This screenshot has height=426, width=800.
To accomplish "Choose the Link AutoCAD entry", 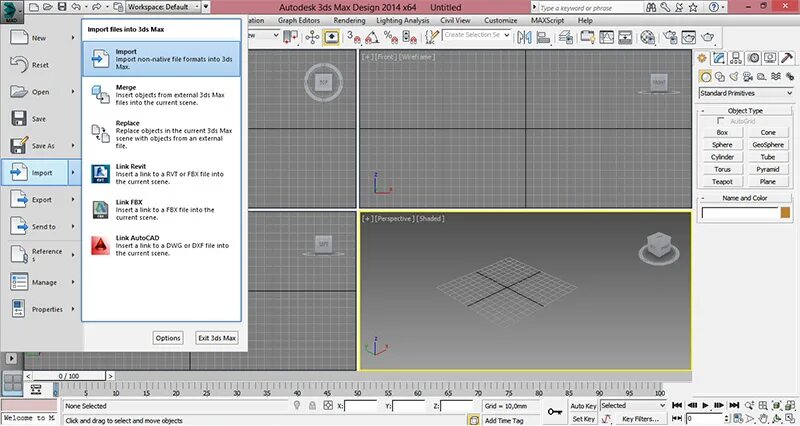I will tap(161, 245).
